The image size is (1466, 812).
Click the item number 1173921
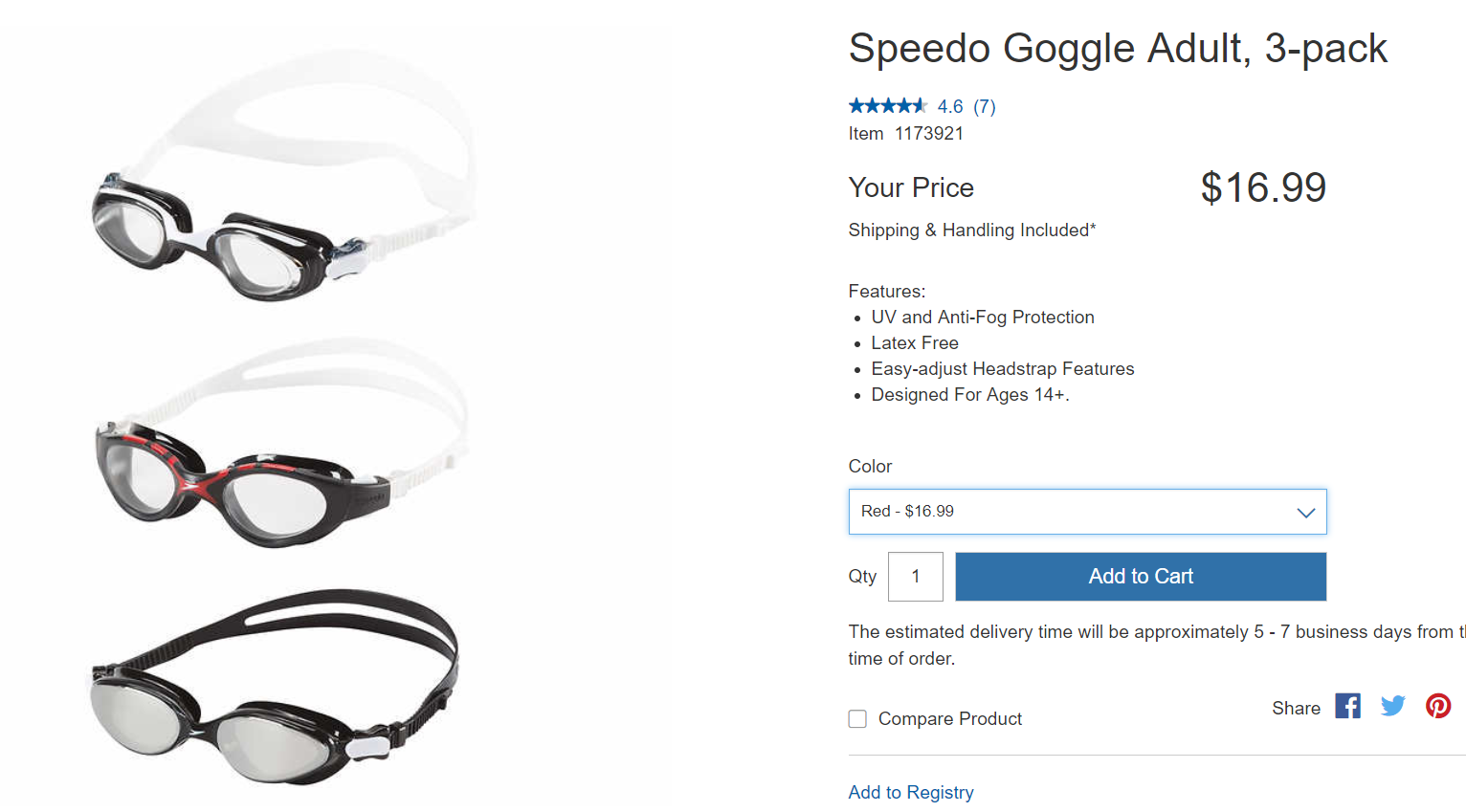[928, 134]
